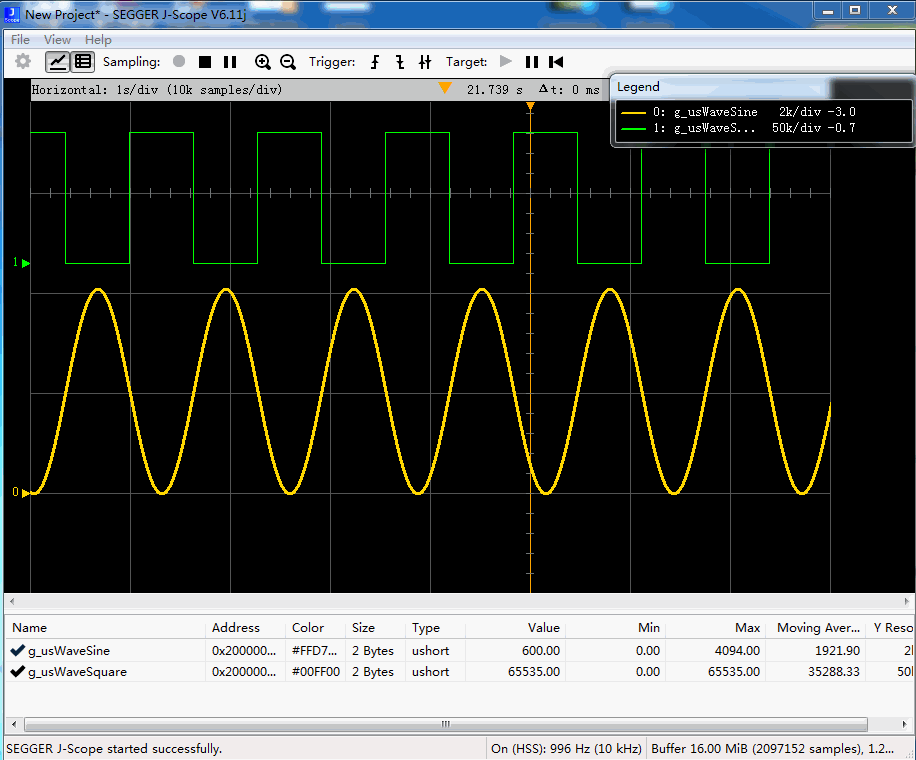Open the View menu
This screenshot has width=916, height=760.
57,40
